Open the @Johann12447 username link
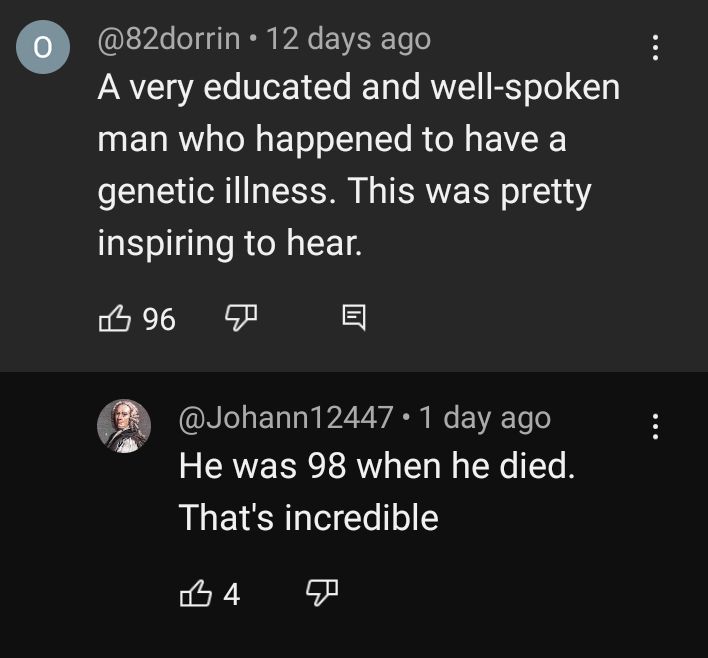This screenshot has height=658, width=708. [x=285, y=418]
